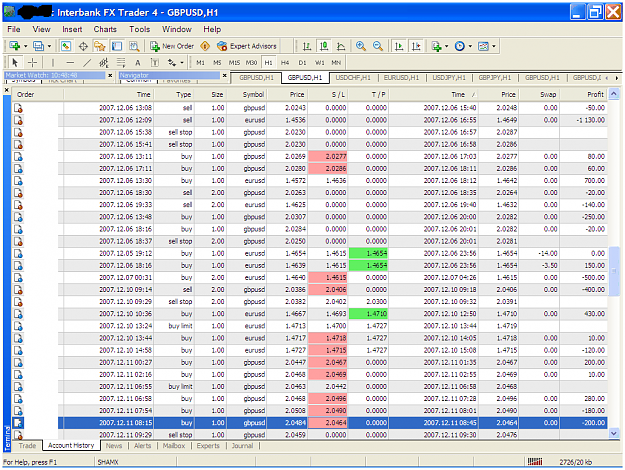Close the Navigator panel
The width and height of the screenshot is (625, 470).
[x=224, y=75]
